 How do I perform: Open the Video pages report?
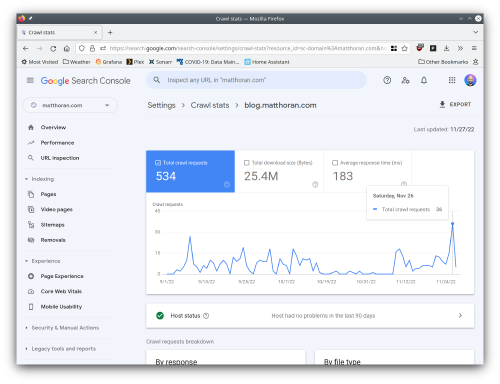57,209
